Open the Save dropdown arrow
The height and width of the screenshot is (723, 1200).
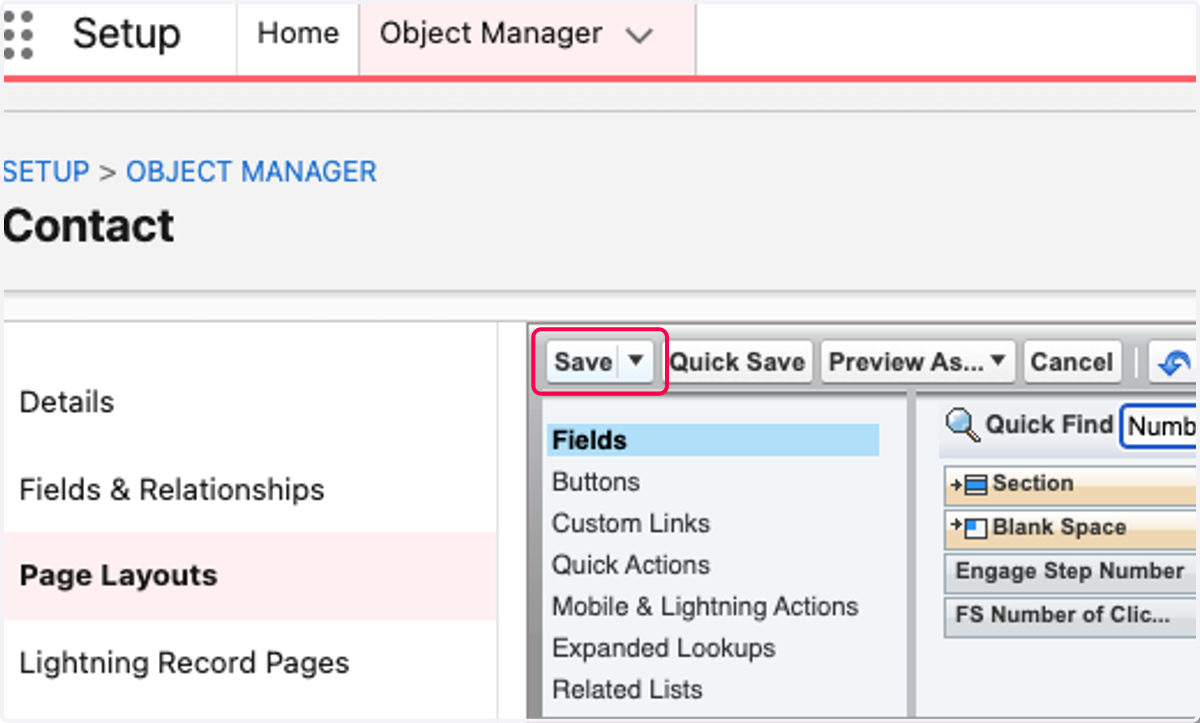(636, 361)
